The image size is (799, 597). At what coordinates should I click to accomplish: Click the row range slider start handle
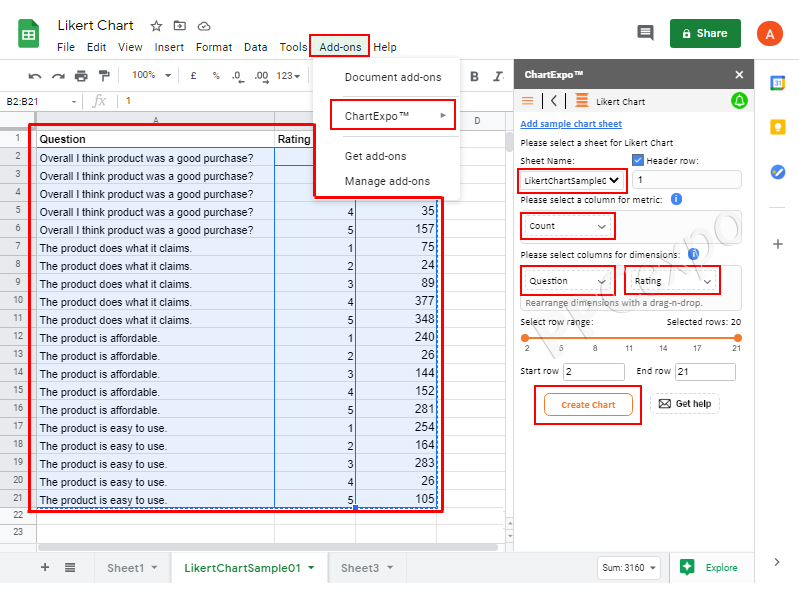coord(525,338)
